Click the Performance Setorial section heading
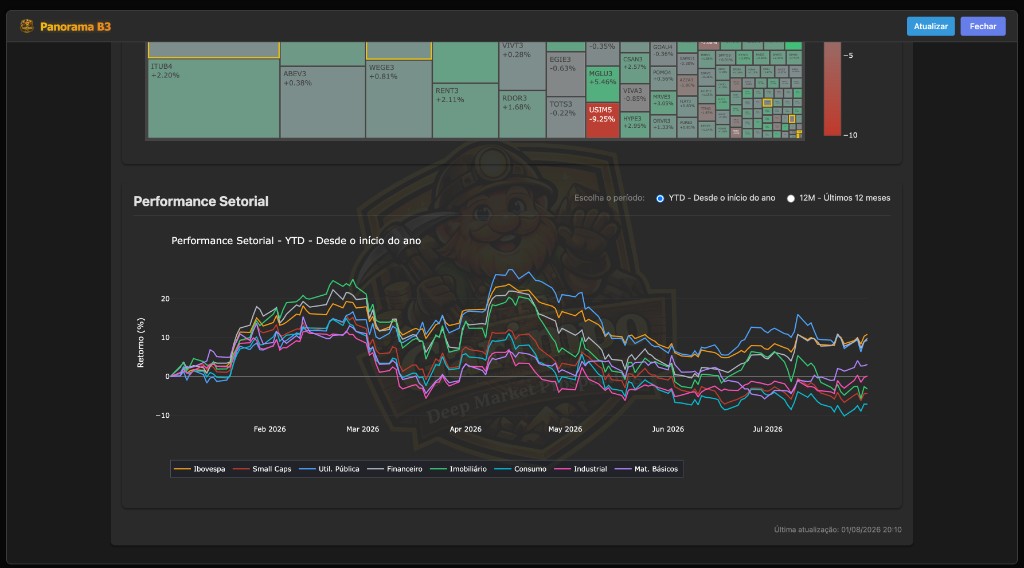This screenshot has width=1024, height=568. (200, 201)
